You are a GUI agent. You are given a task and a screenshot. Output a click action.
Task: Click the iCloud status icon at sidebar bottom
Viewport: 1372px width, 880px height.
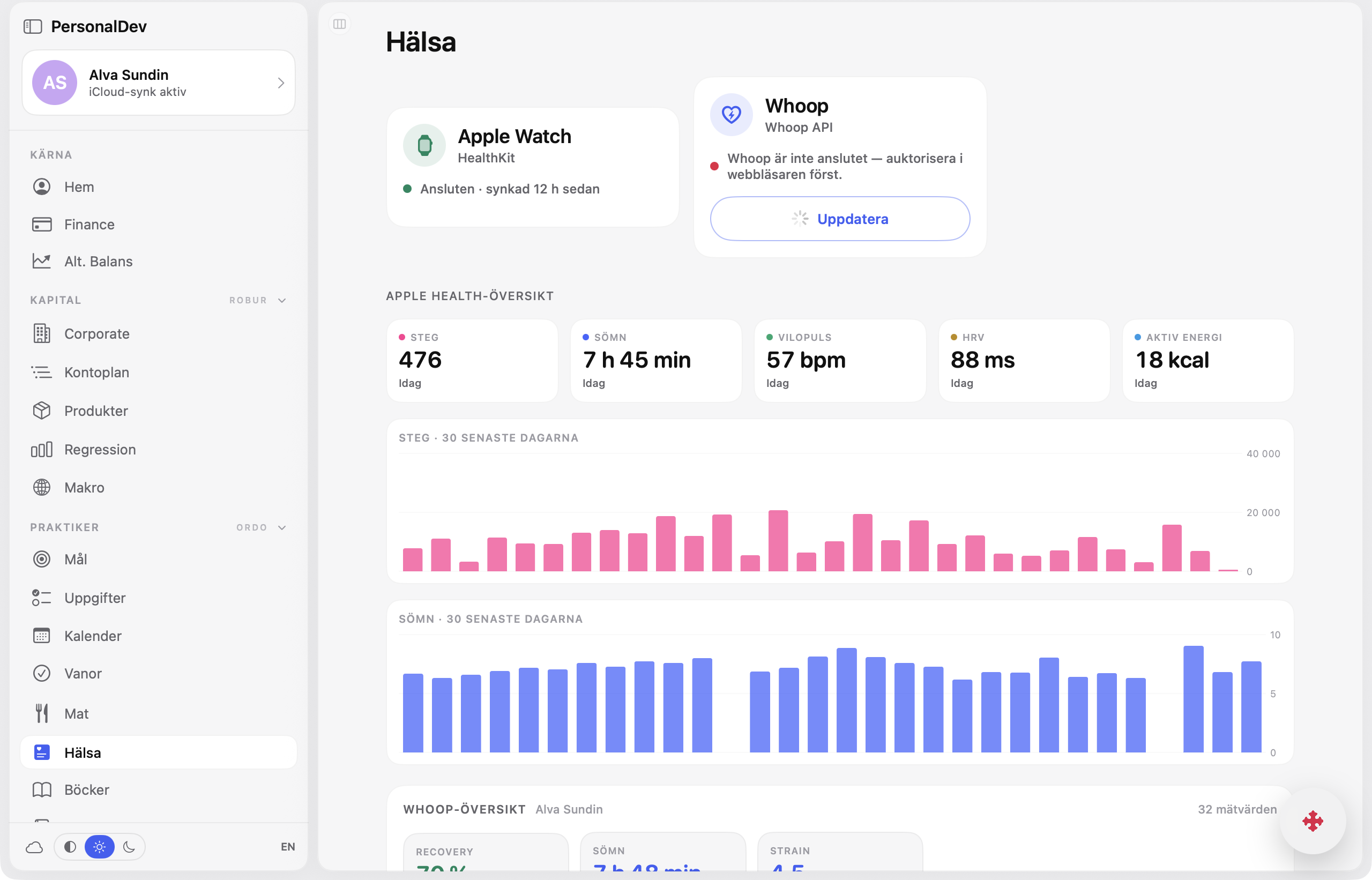click(x=34, y=847)
